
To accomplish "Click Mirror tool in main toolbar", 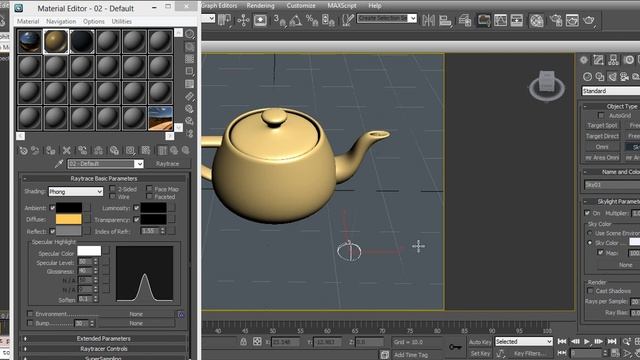I will pos(429,20).
